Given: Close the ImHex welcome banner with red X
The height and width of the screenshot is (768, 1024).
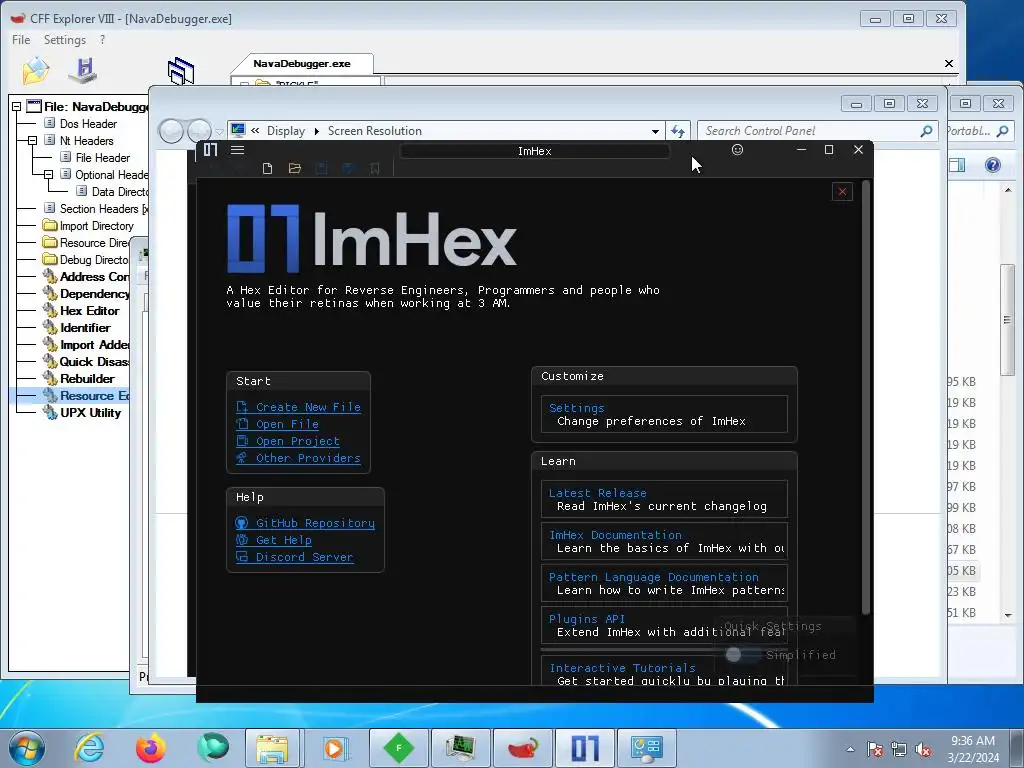Looking at the screenshot, I should click(x=842, y=191).
